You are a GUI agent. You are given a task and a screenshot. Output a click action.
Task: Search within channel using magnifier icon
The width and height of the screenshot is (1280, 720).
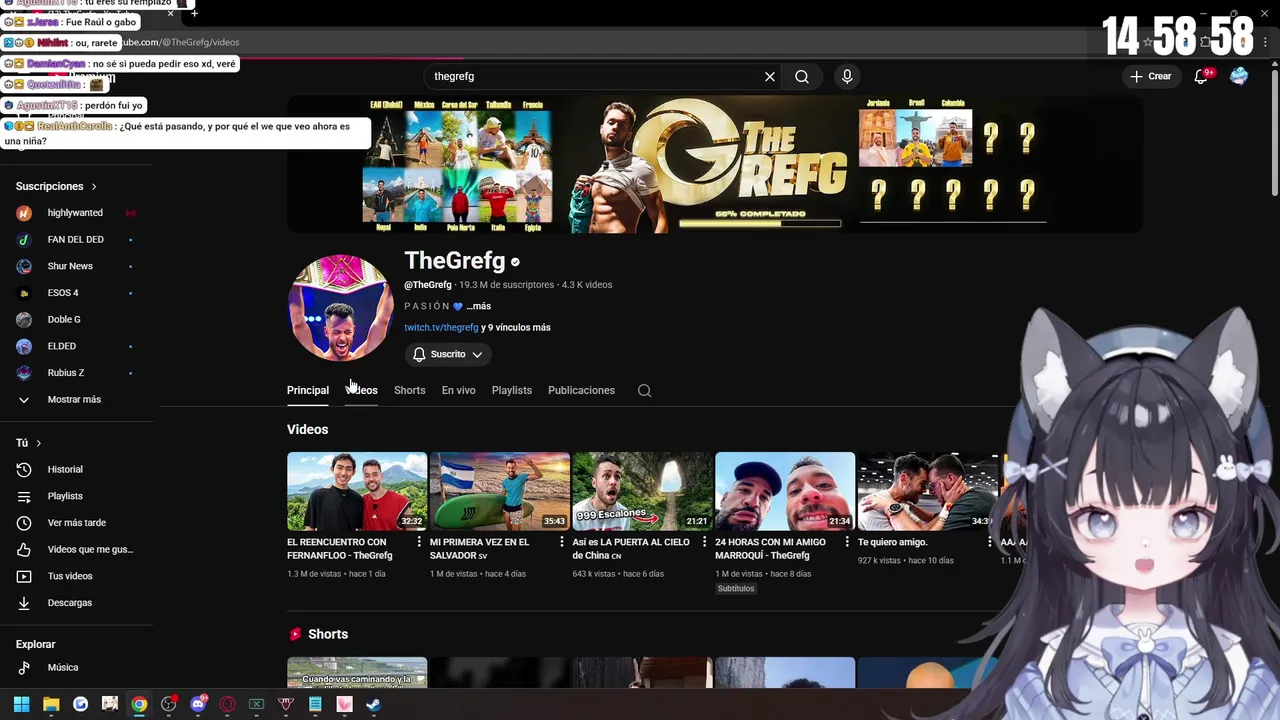pos(645,391)
